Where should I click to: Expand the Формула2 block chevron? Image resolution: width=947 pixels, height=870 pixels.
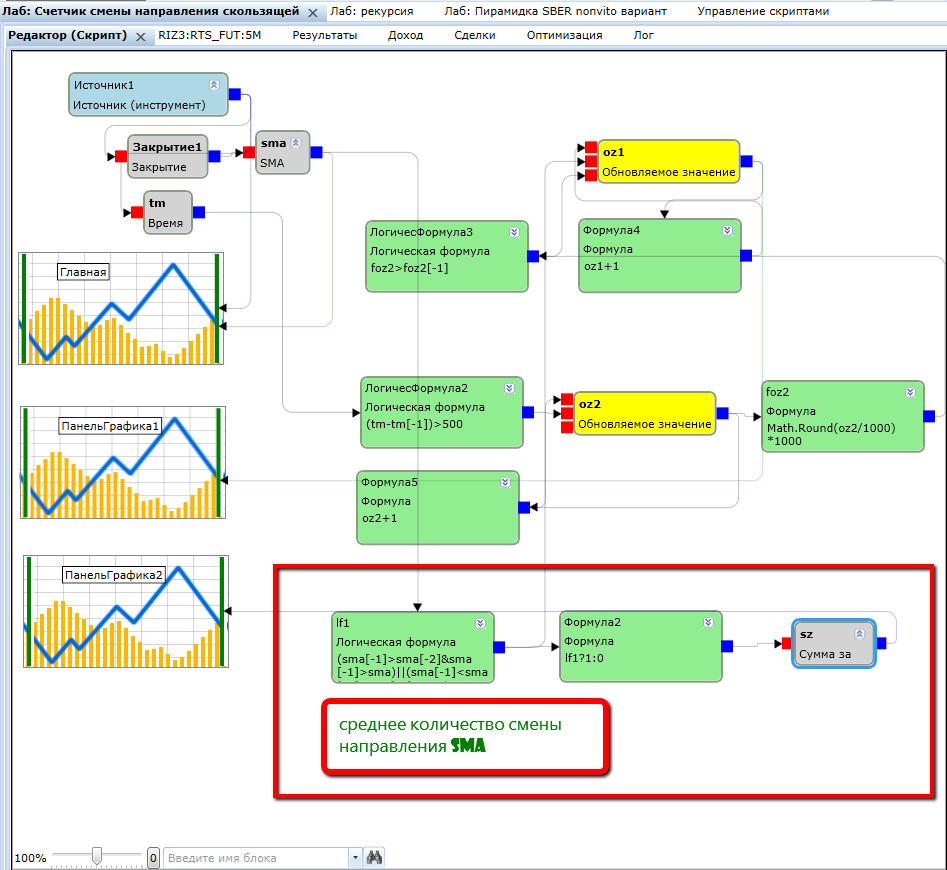coord(708,622)
